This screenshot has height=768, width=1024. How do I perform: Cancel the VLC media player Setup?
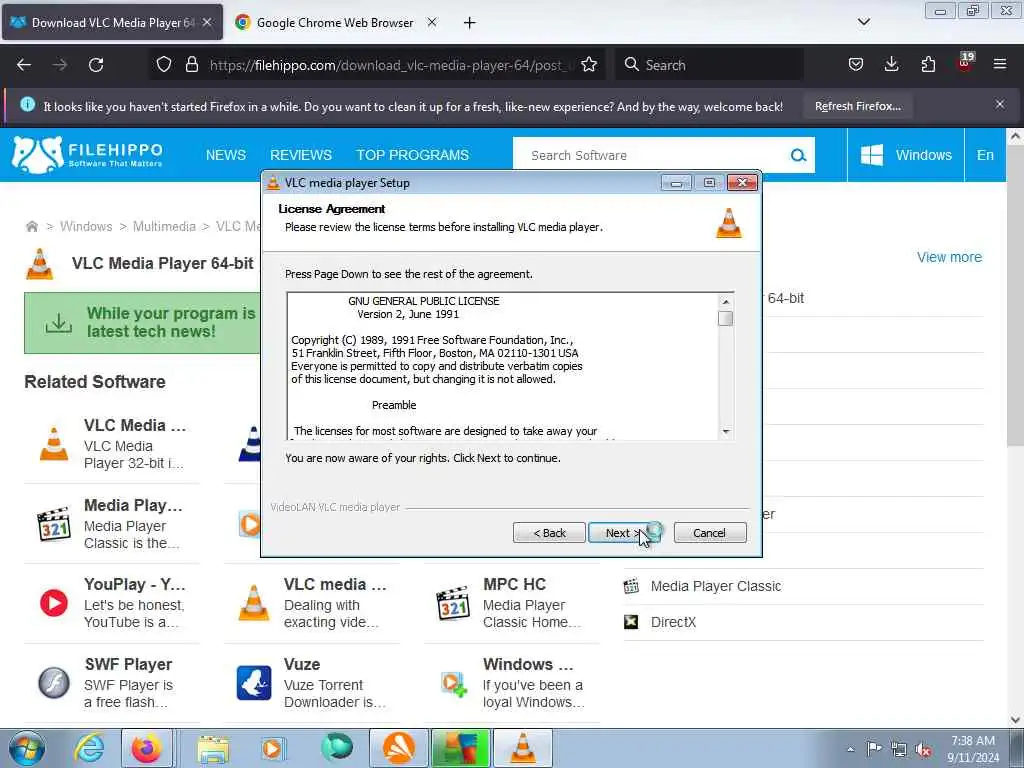point(709,533)
